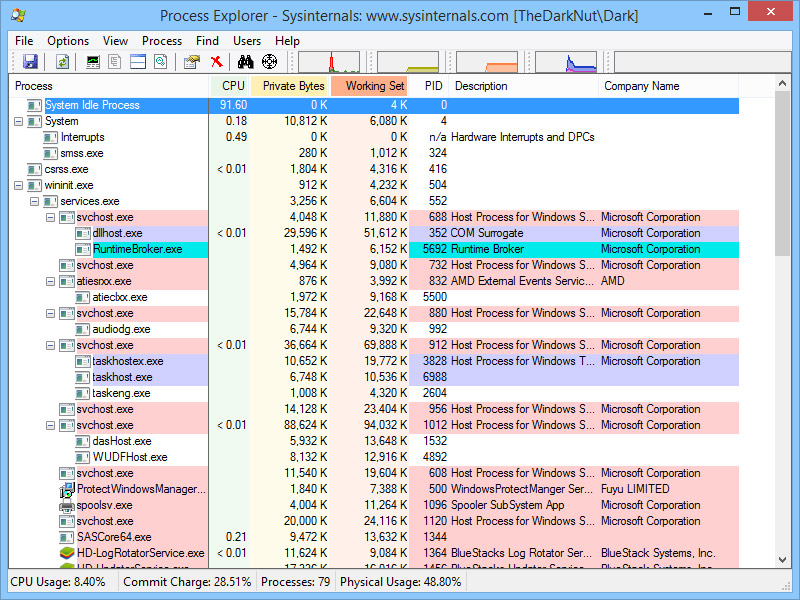The width and height of the screenshot is (800, 600).
Task: Click the crosshair Find Window's Process icon
Action: tap(269, 62)
